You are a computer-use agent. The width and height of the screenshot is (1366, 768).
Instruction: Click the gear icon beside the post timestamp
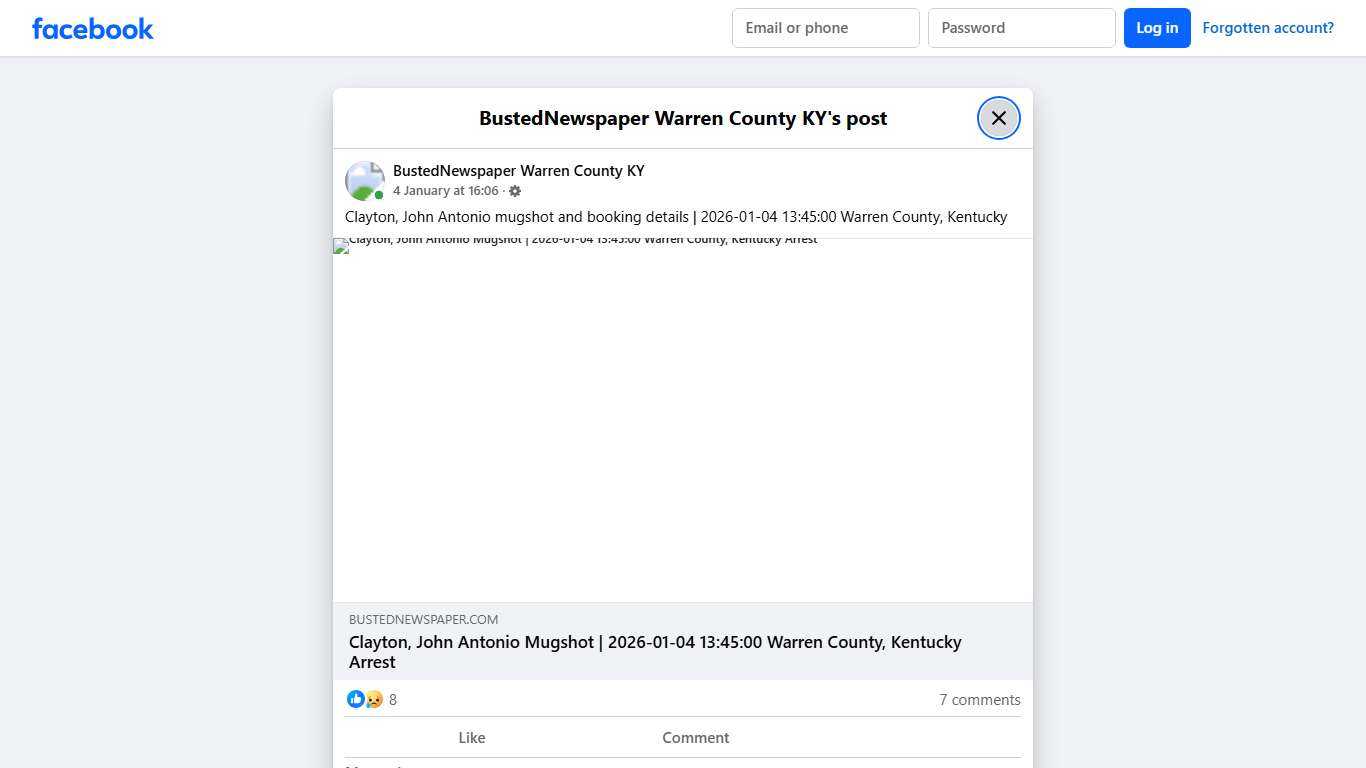(x=515, y=191)
